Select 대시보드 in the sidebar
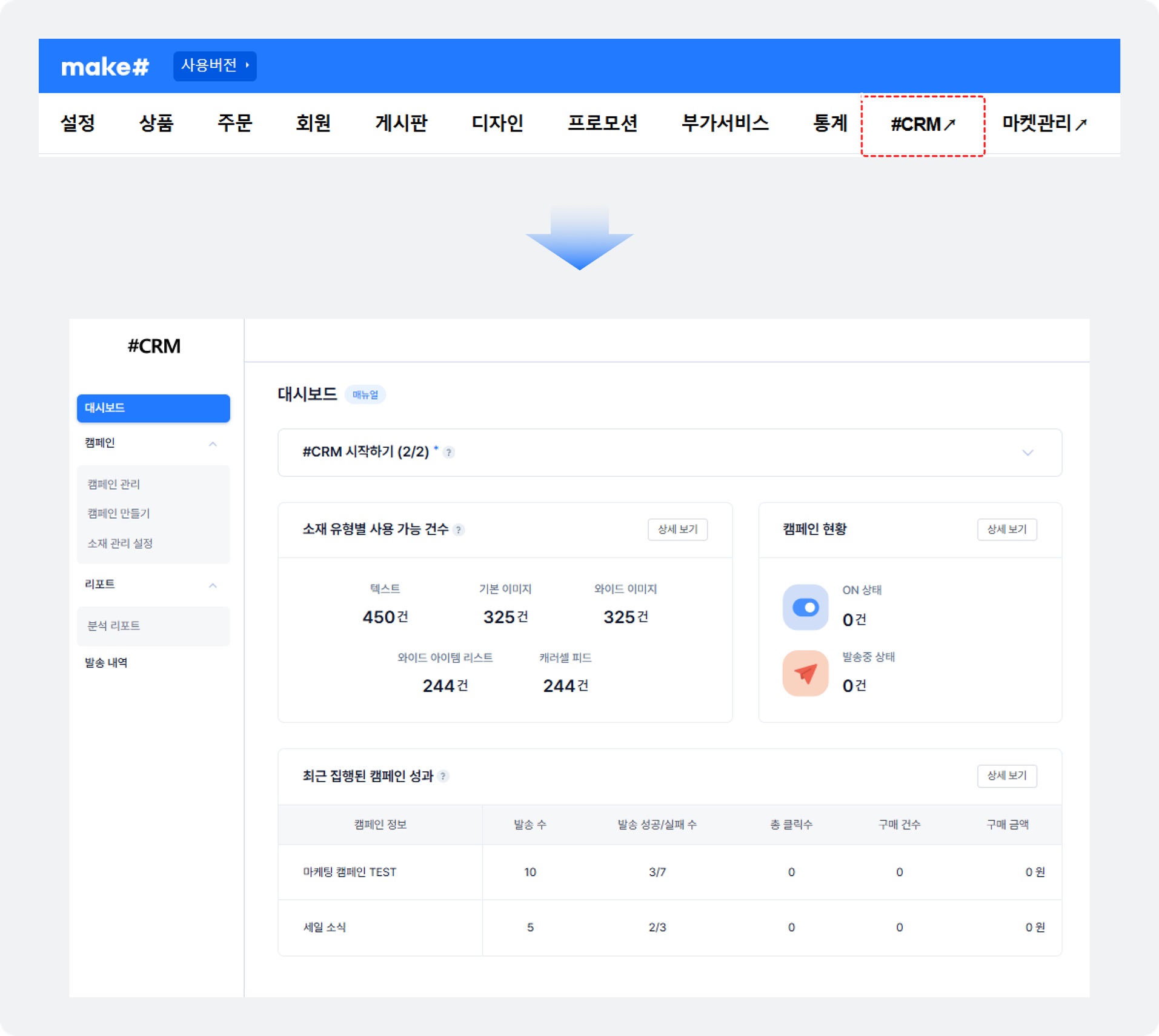 pos(153,408)
